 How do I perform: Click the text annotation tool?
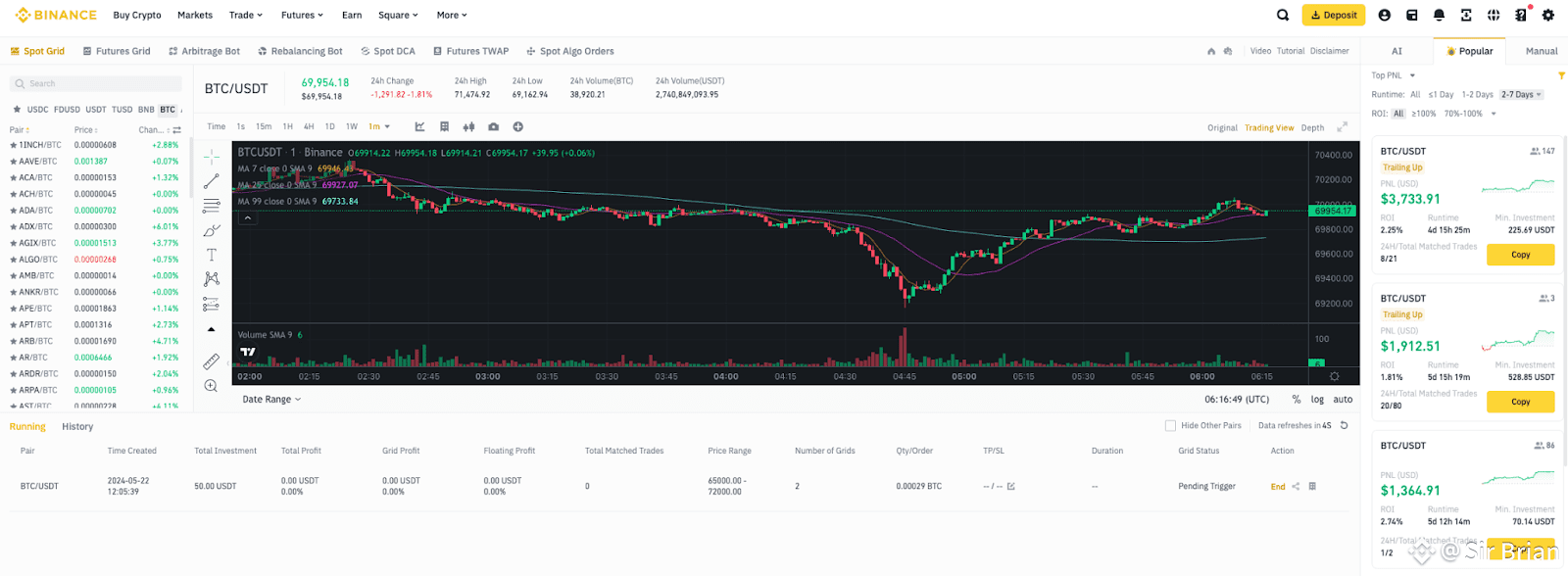(211, 255)
